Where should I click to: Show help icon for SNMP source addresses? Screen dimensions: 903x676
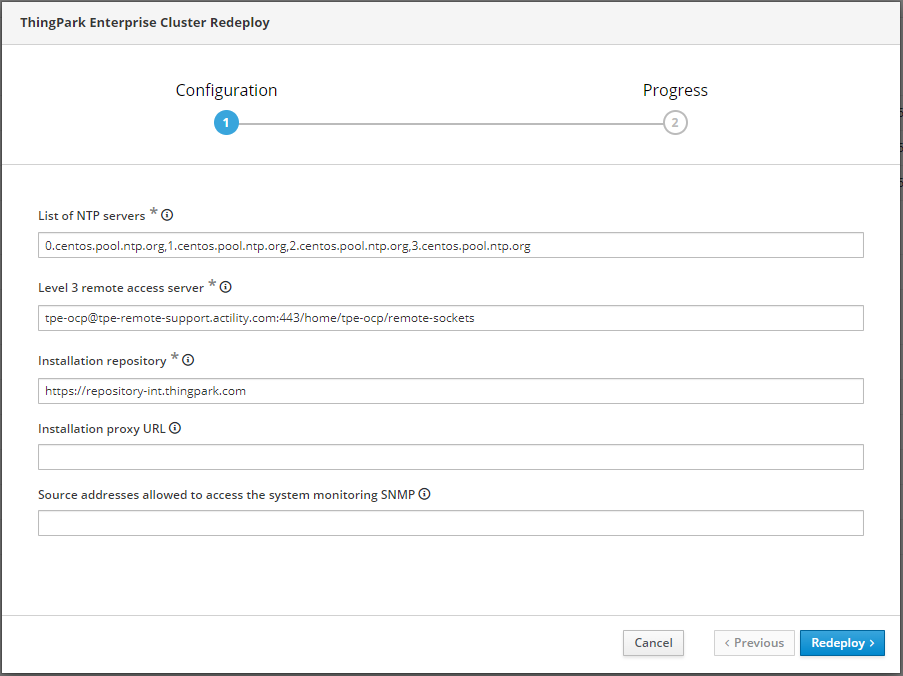pyautogui.click(x=424, y=494)
